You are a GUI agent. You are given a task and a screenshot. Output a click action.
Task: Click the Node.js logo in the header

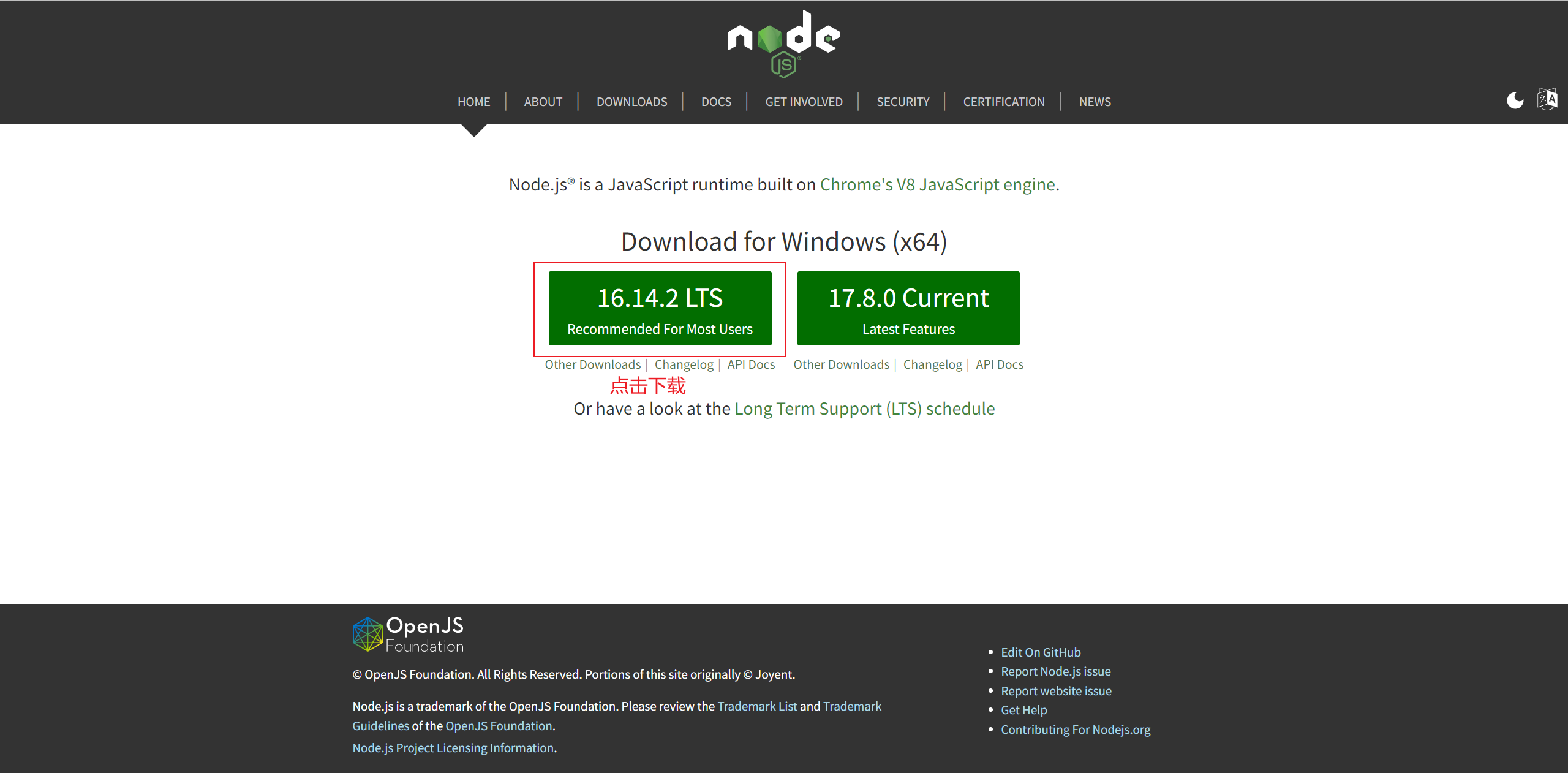[783, 44]
